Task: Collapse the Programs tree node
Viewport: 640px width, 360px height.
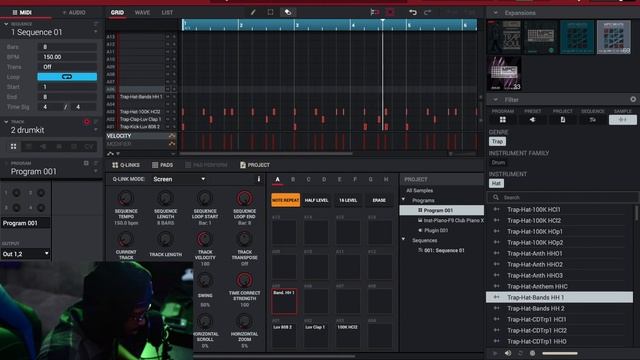Action: point(403,200)
